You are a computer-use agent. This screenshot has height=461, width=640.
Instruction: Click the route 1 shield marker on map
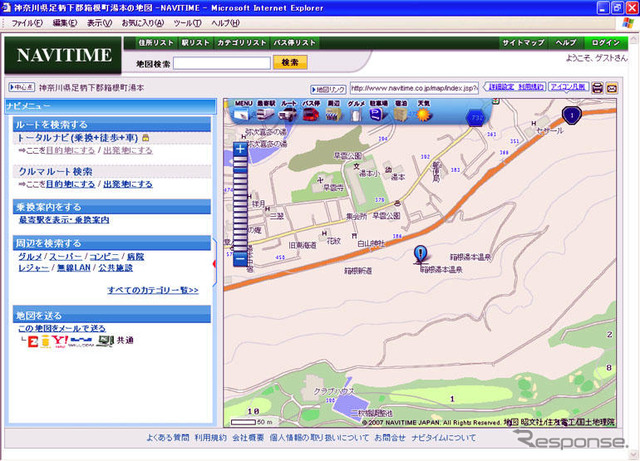click(571, 116)
